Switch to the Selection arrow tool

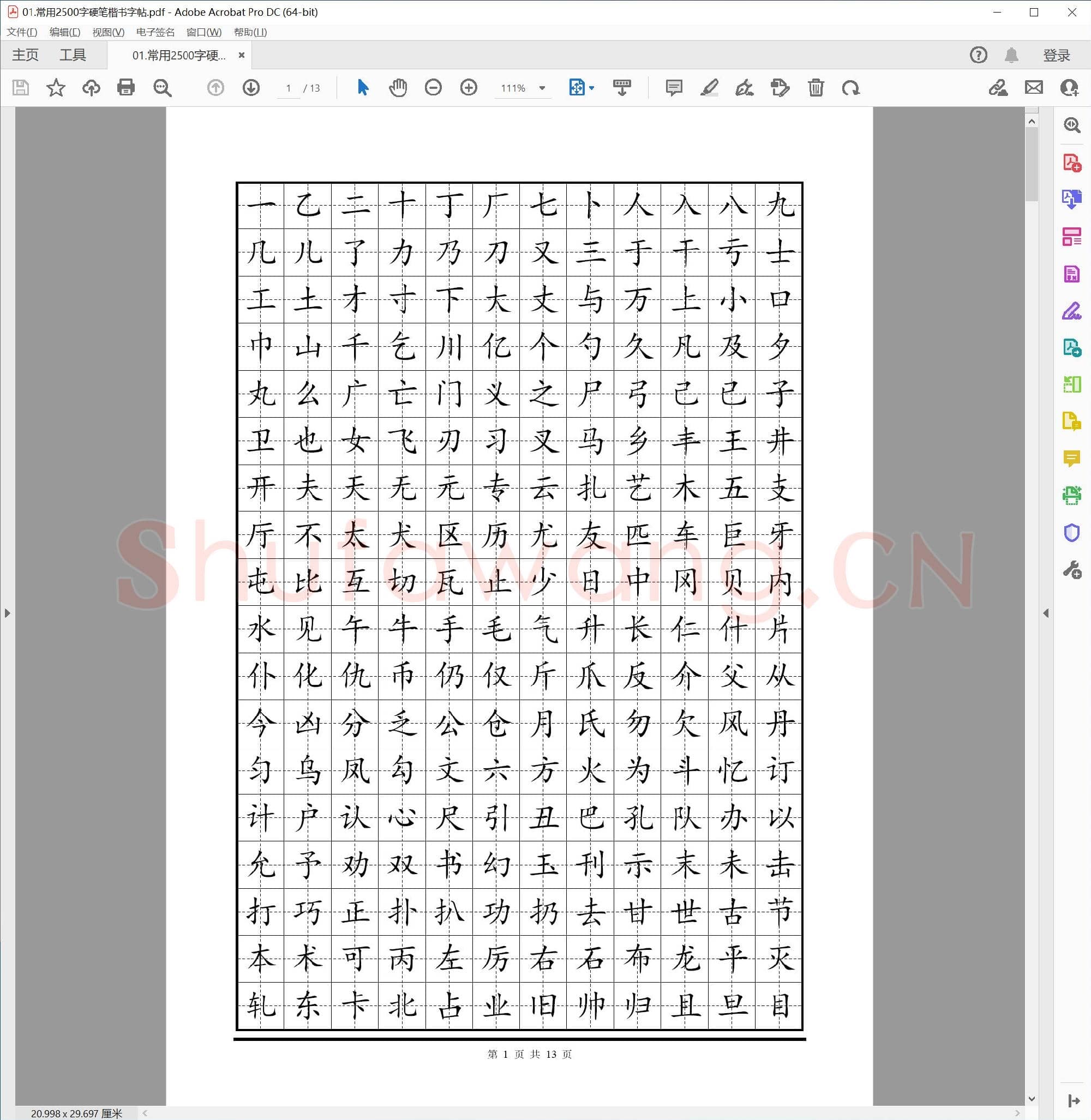[362, 88]
